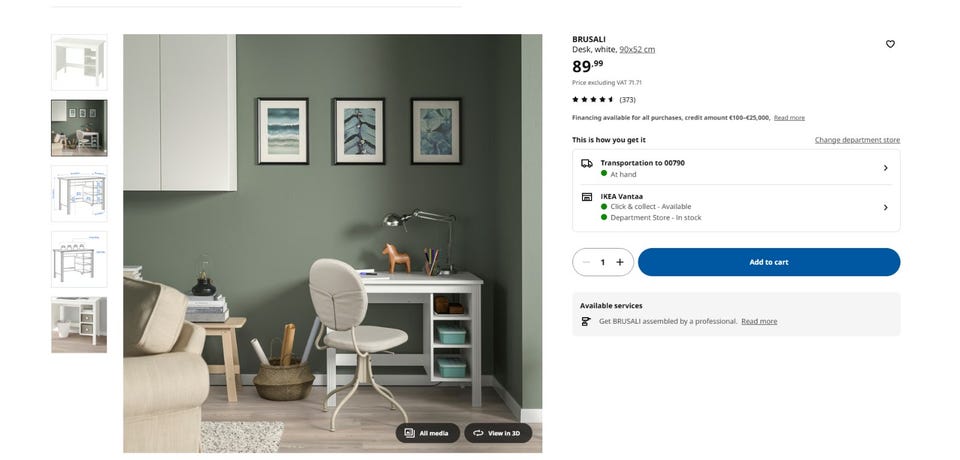The image size is (960, 460).
Task: Click the IKEA Vantaa store icon
Action: pos(587,197)
